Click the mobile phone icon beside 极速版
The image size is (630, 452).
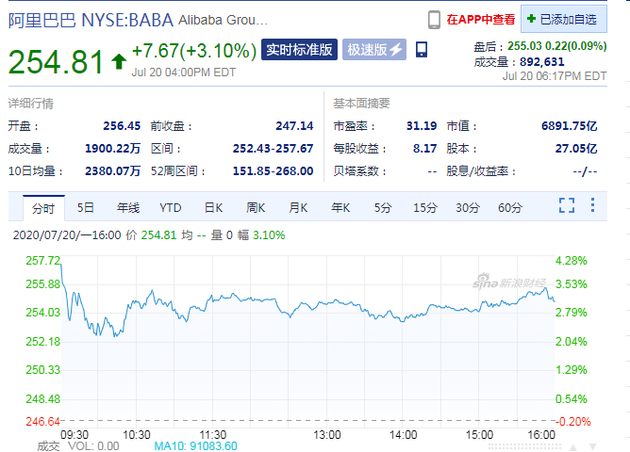(x=421, y=49)
